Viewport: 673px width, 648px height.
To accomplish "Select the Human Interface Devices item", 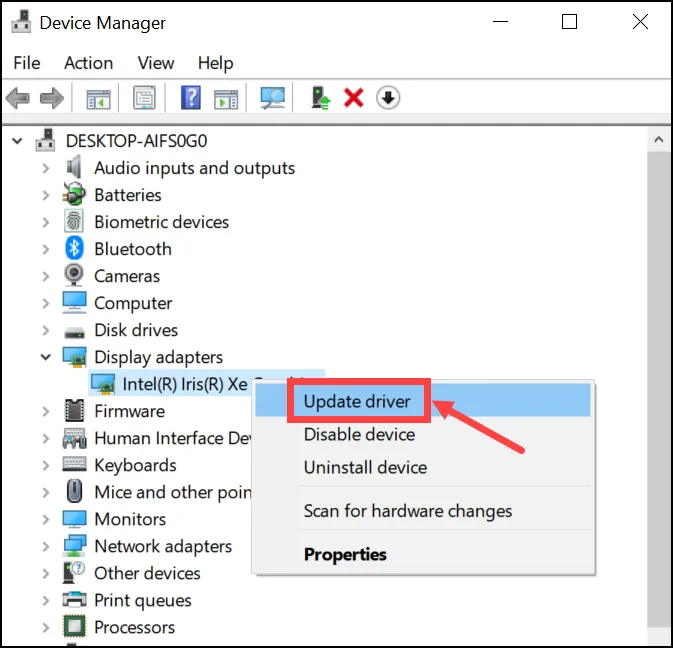I will tap(173, 438).
